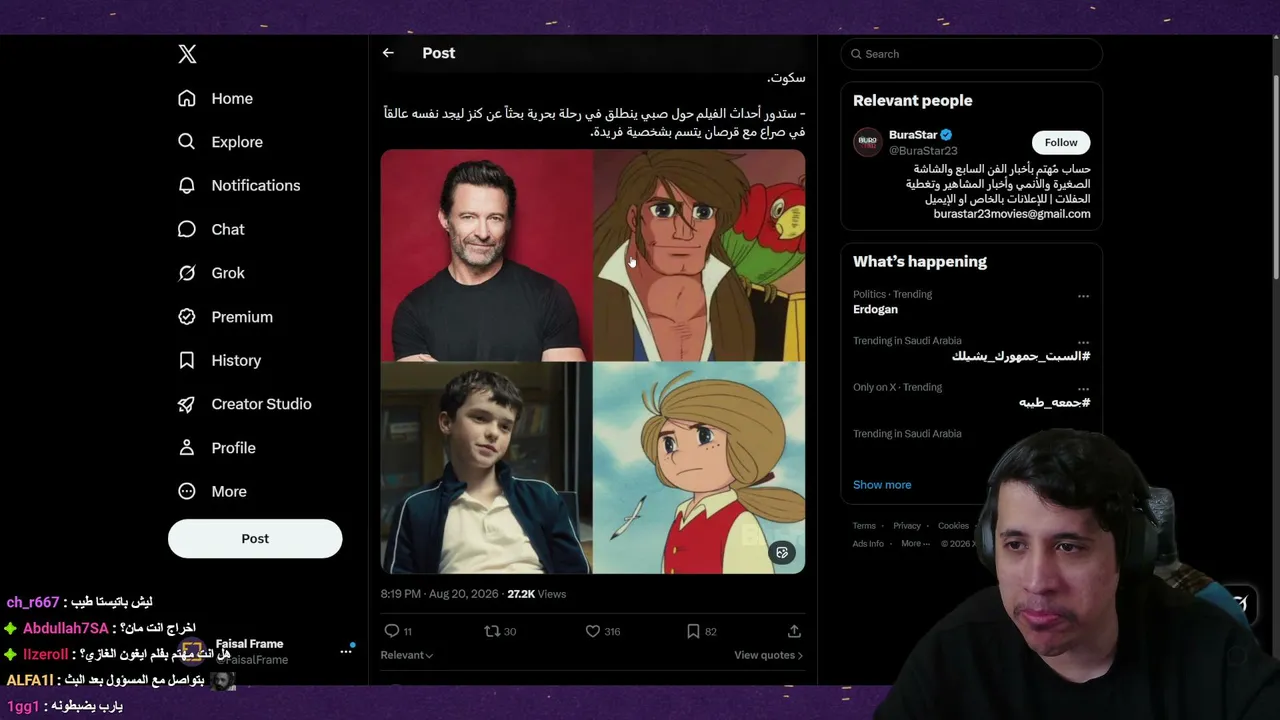Screen dimensions: 1280x720
Task: Open more options for the Erdogan trend
Action: coord(1083,296)
